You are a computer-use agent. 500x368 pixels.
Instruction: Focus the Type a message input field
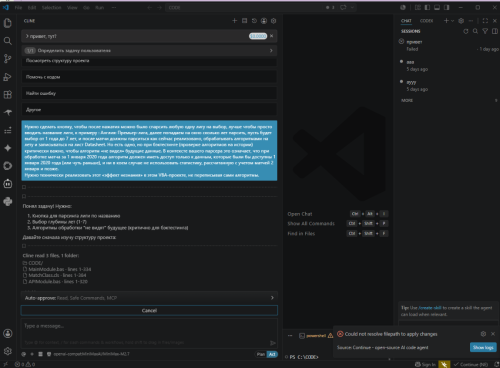(x=149, y=333)
